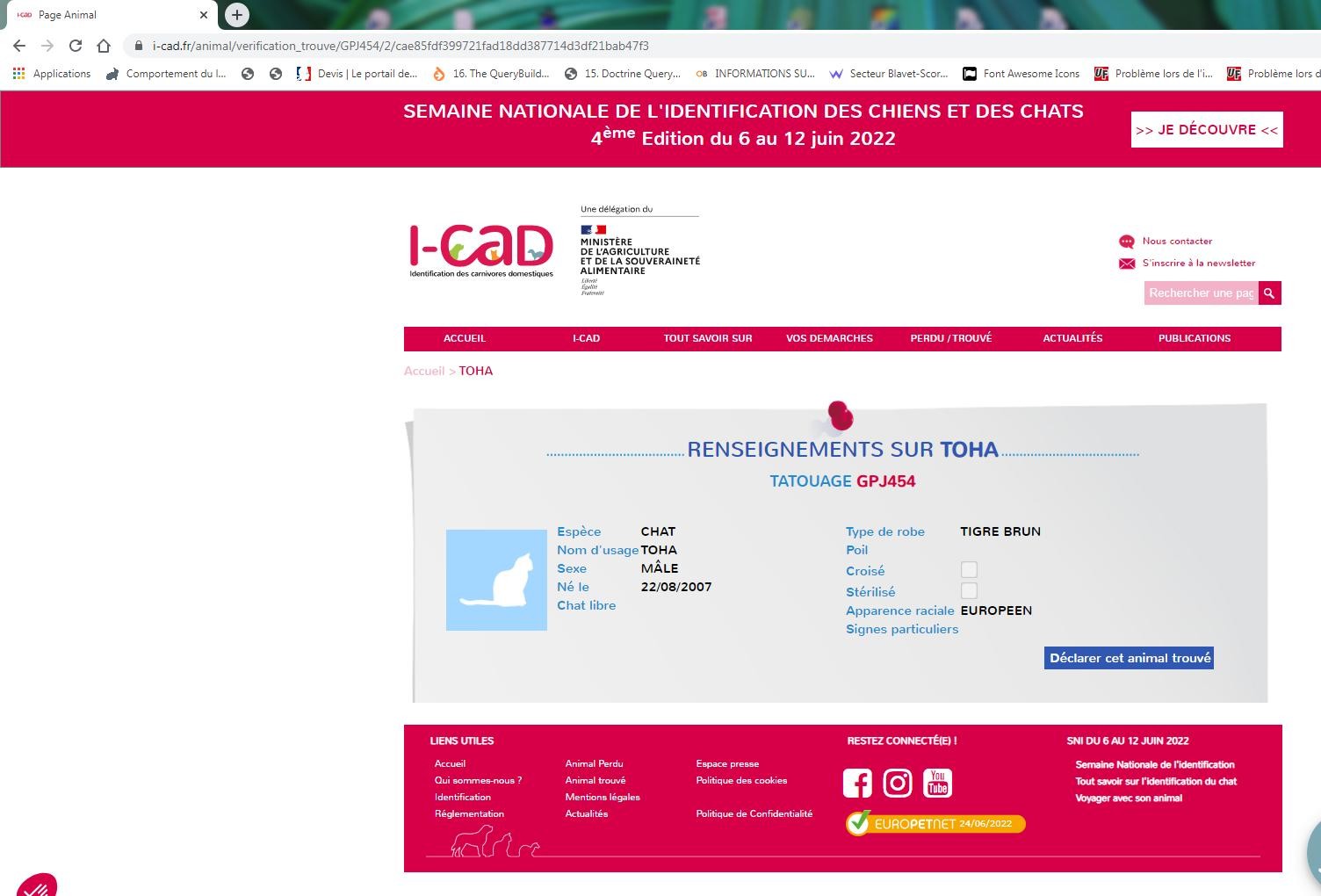The width and height of the screenshot is (1321, 896).
Task: Open the VOS DEMARCHES menu
Action: pos(828,338)
